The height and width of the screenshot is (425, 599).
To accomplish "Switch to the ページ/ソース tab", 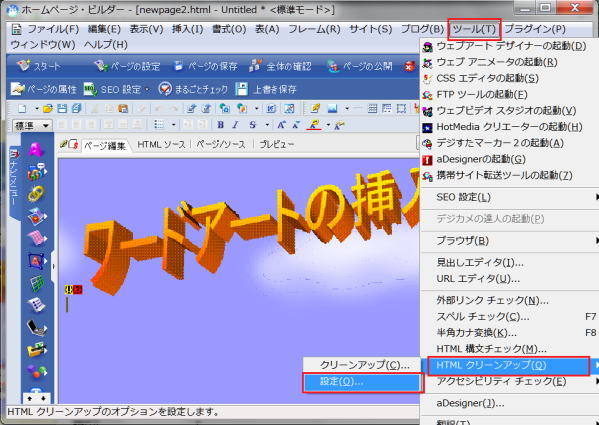I will (x=220, y=144).
